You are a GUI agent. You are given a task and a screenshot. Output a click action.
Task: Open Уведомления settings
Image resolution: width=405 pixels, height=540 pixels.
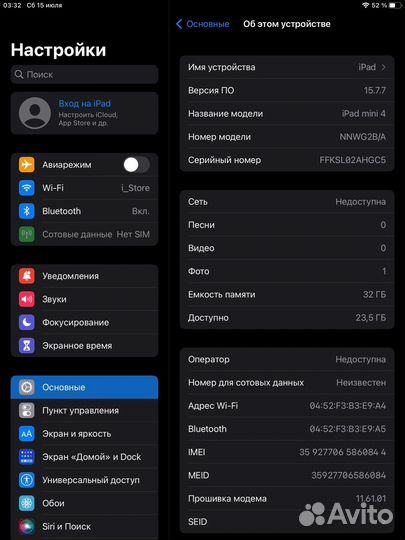84,276
